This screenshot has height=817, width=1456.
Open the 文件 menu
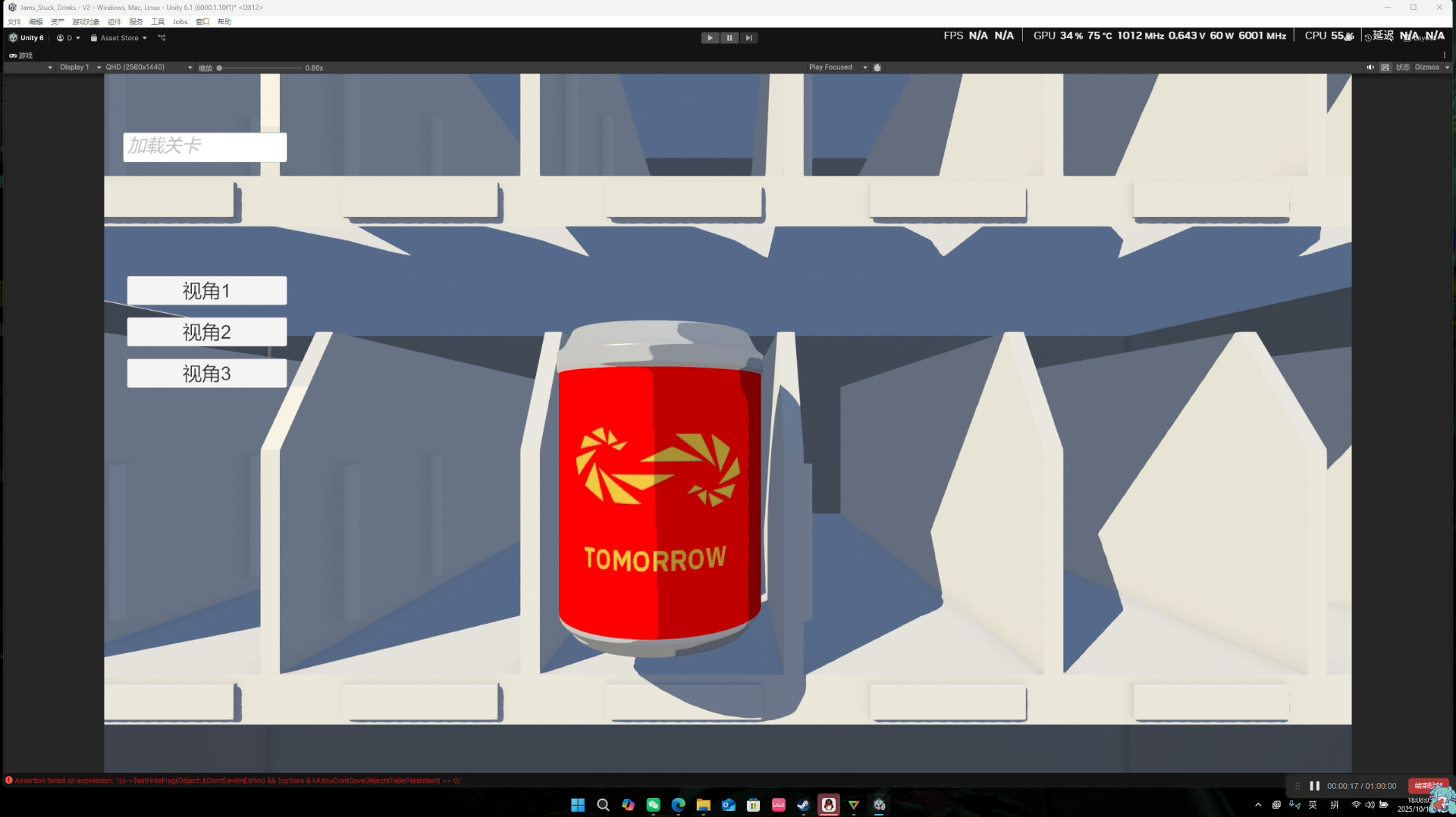coord(14,22)
